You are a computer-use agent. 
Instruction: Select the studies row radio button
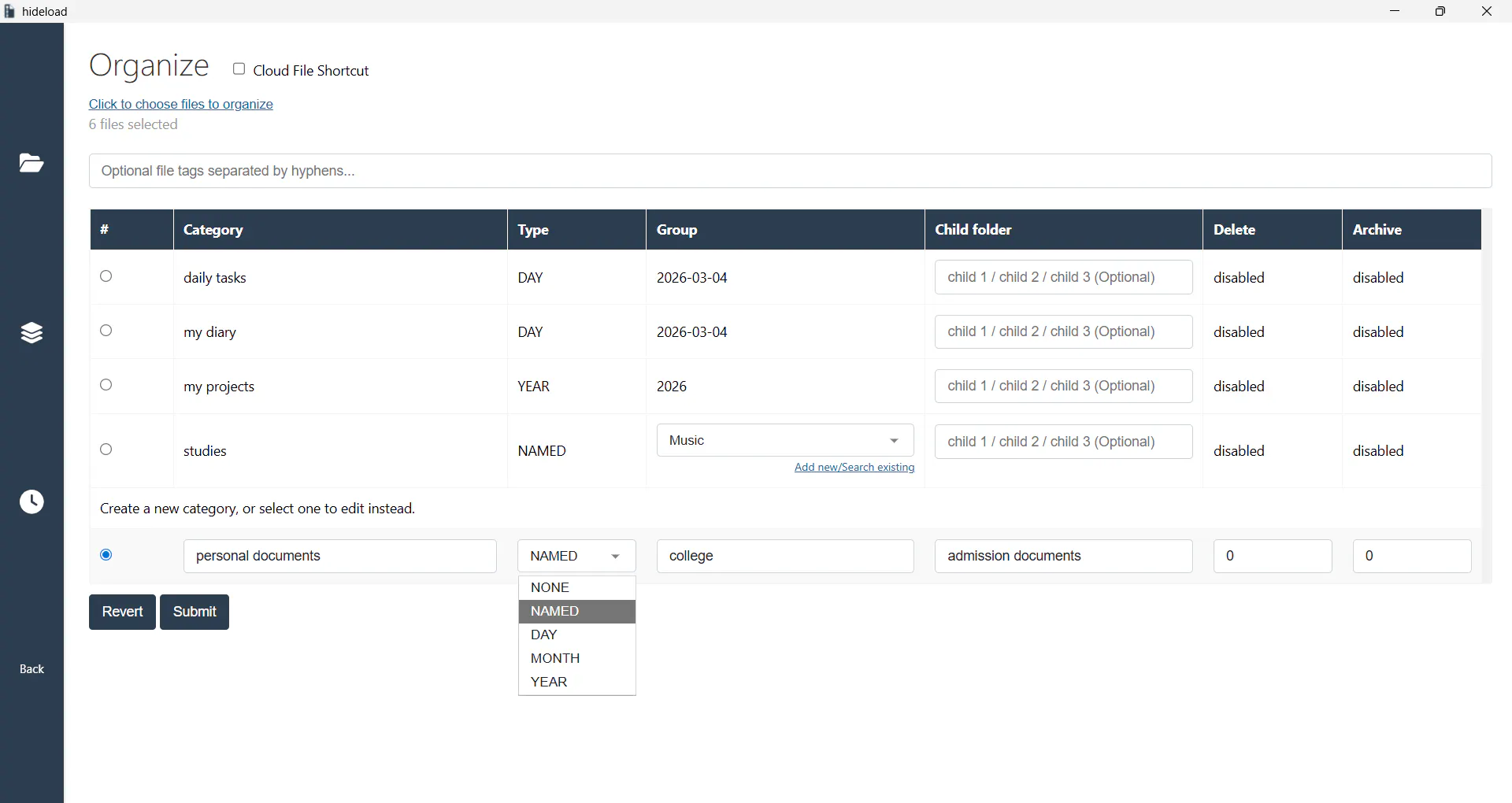106,450
